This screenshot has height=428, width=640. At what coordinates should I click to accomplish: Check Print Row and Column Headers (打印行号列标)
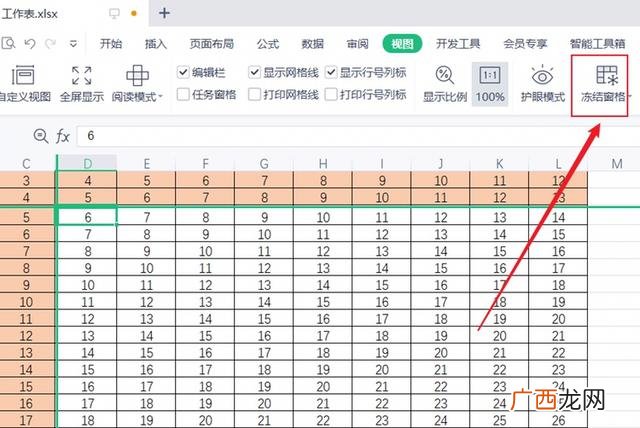(x=331, y=95)
